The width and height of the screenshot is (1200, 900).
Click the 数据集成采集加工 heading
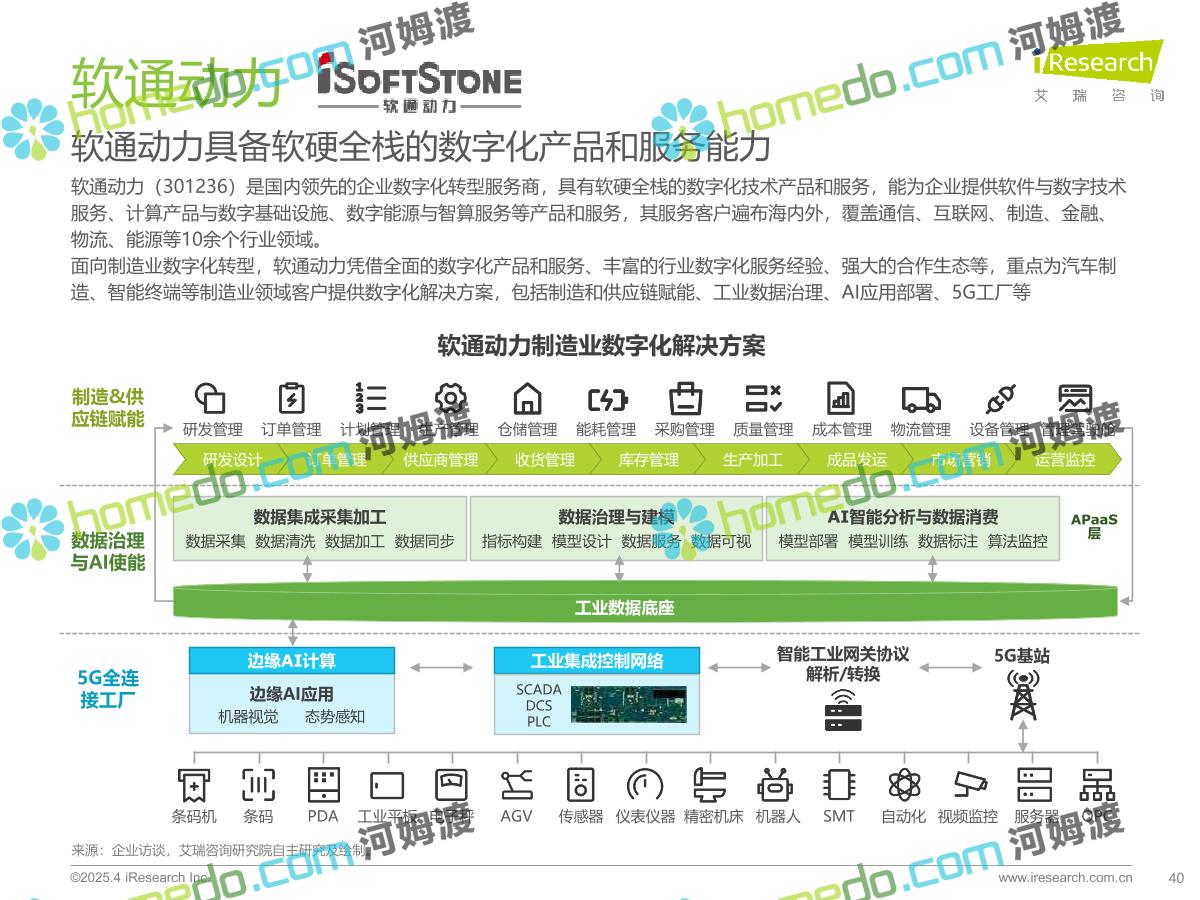tap(320, 517)
